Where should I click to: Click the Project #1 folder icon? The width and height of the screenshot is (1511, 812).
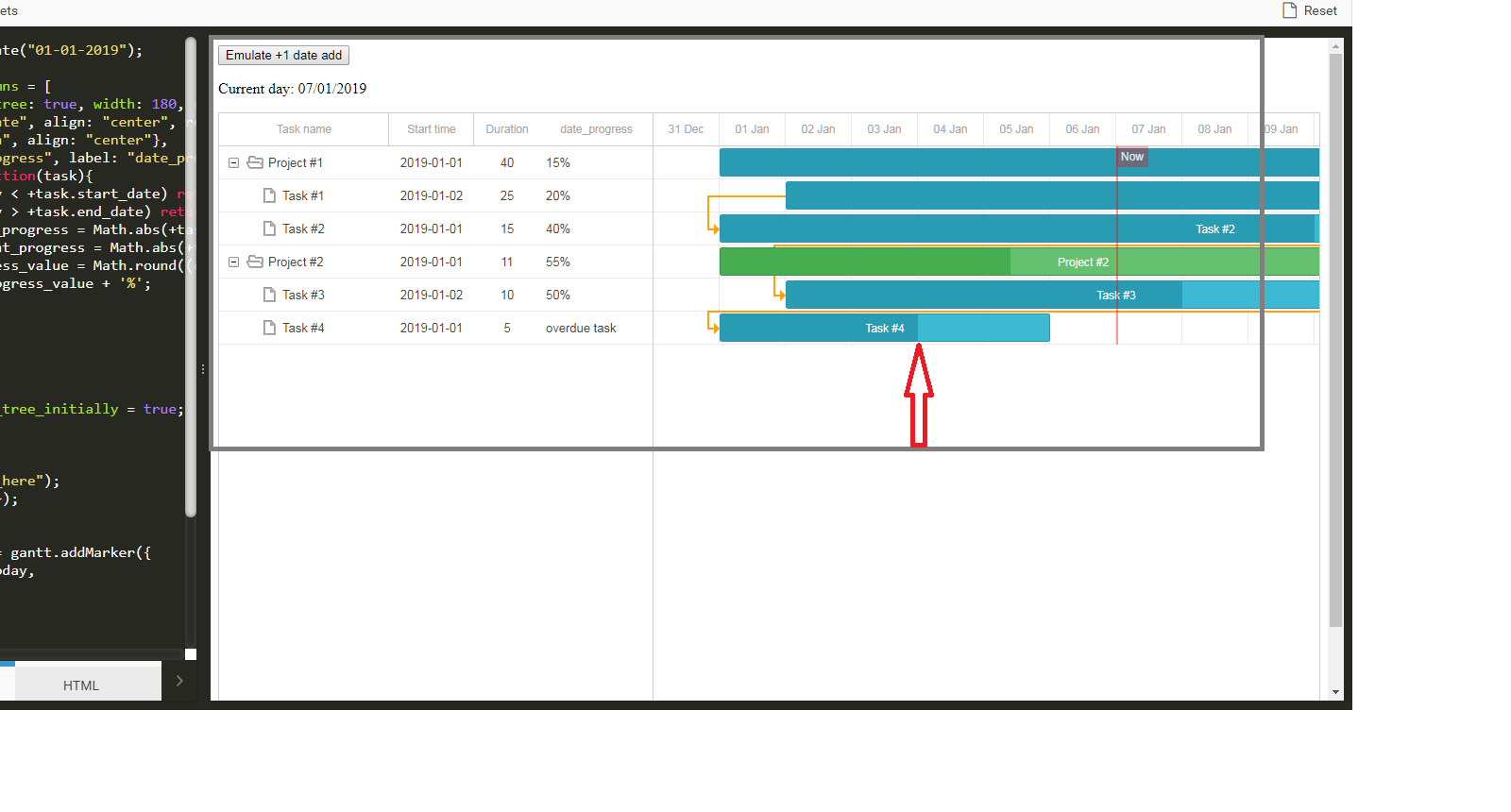(x=255, y=162)
